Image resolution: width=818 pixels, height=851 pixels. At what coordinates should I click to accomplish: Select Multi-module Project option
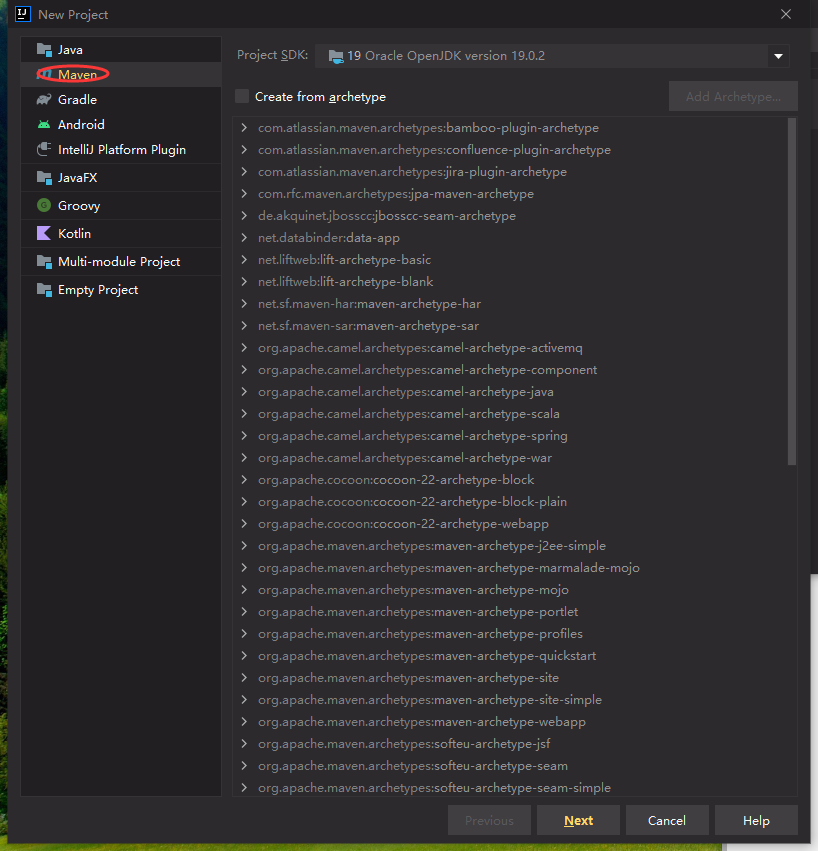click(x=121, y=262)
